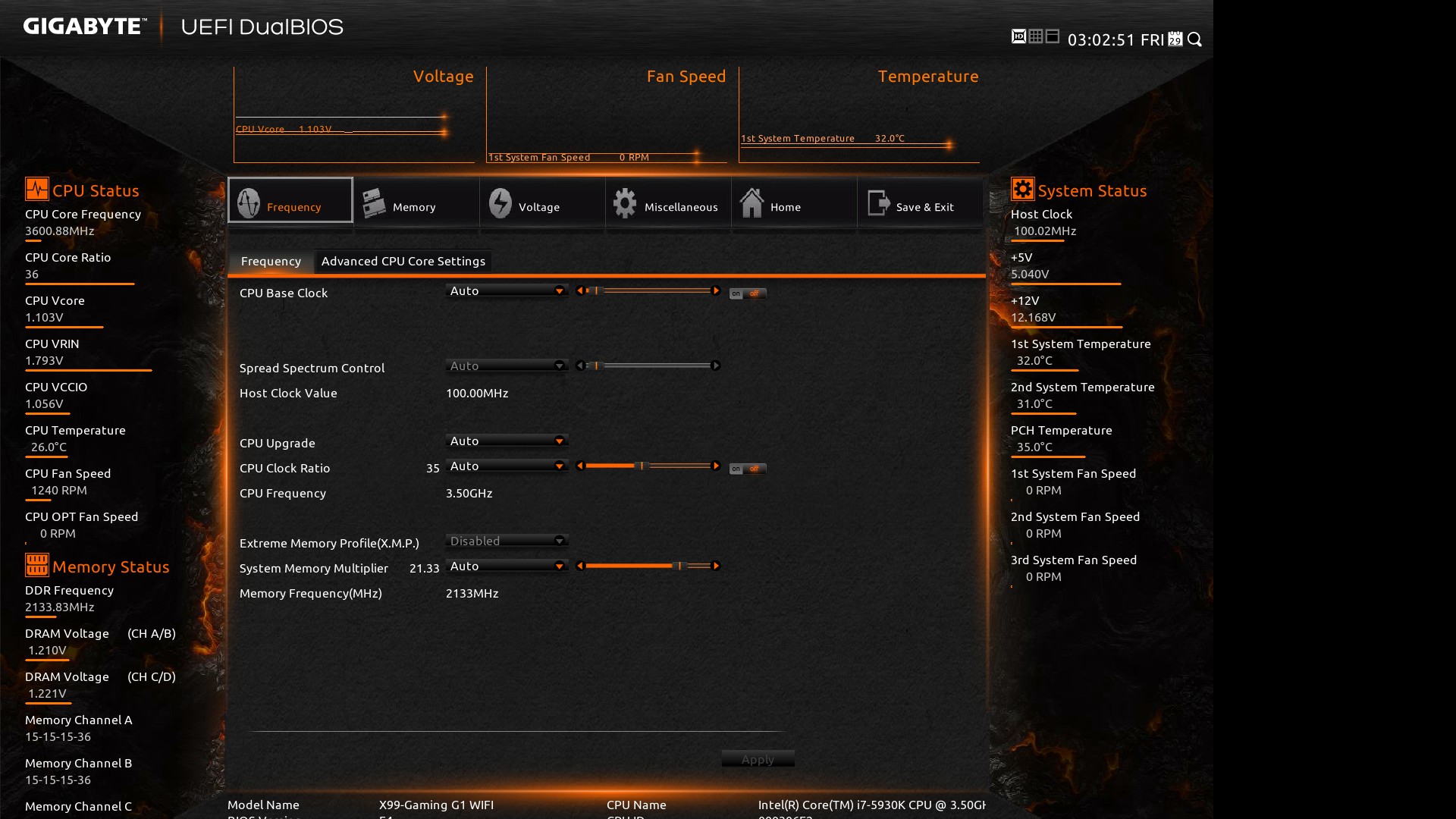
Task: Click the Home house icon
Action: point(752,202)
